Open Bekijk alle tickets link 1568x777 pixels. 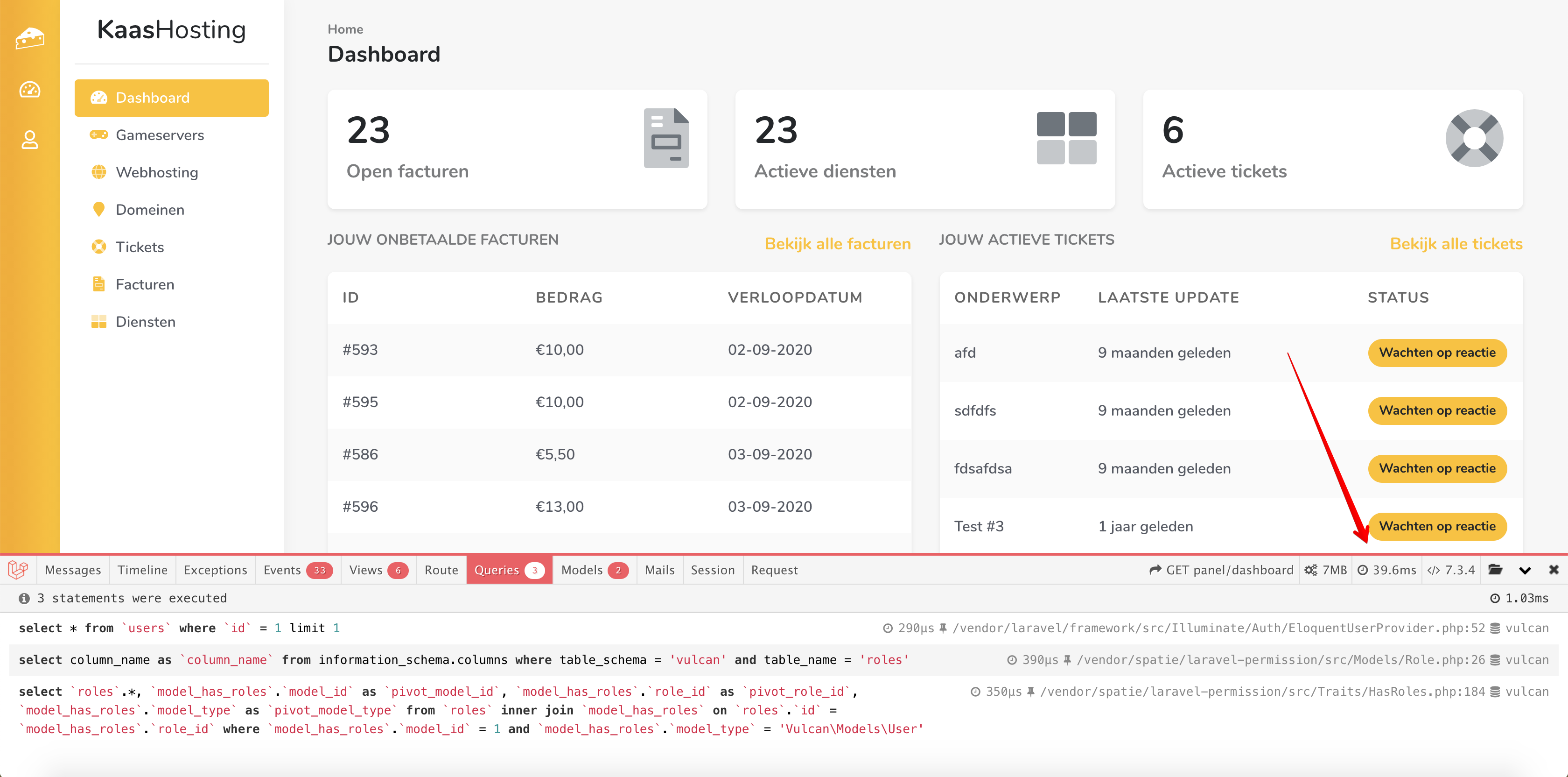[1456, 244]
